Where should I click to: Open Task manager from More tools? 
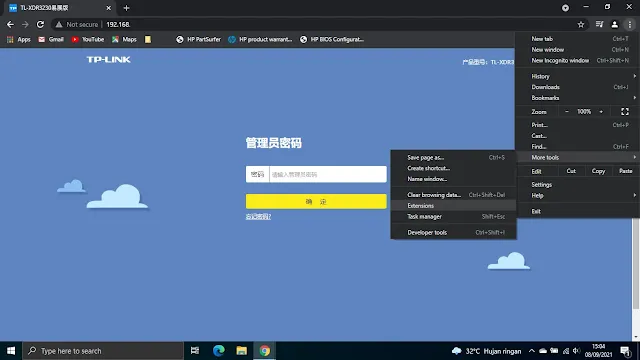[453, 217]
